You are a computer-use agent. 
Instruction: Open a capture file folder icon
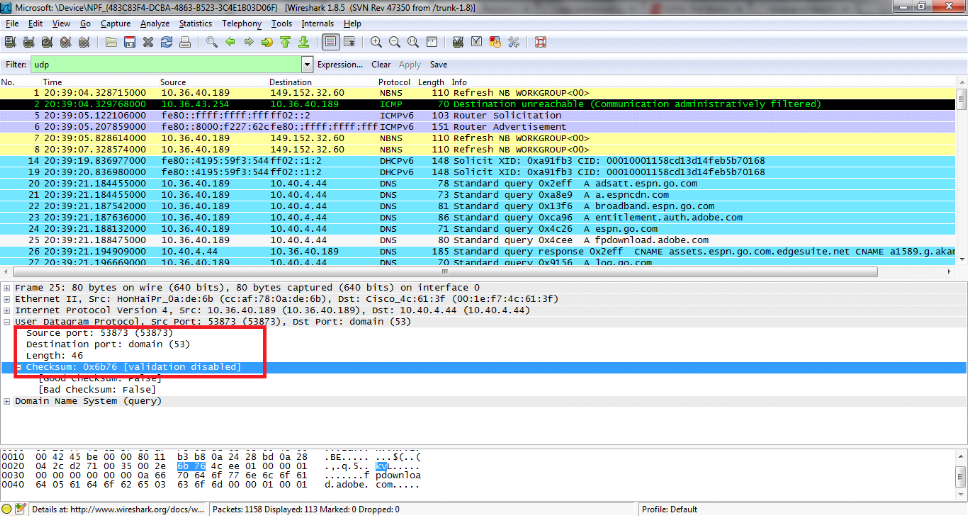(x=111, y=42)
